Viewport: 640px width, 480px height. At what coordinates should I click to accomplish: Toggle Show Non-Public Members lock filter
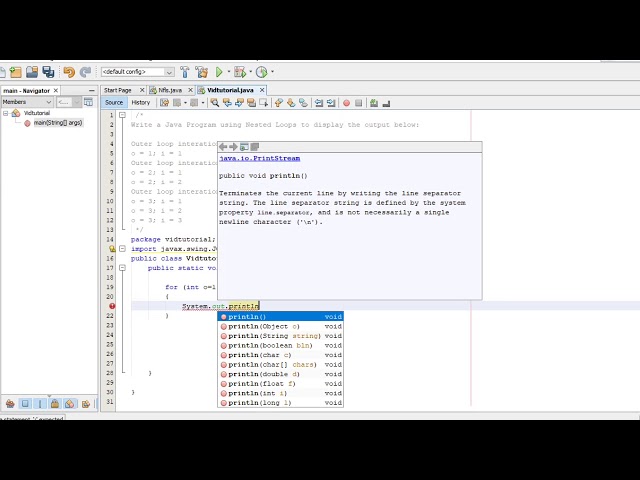55,404
